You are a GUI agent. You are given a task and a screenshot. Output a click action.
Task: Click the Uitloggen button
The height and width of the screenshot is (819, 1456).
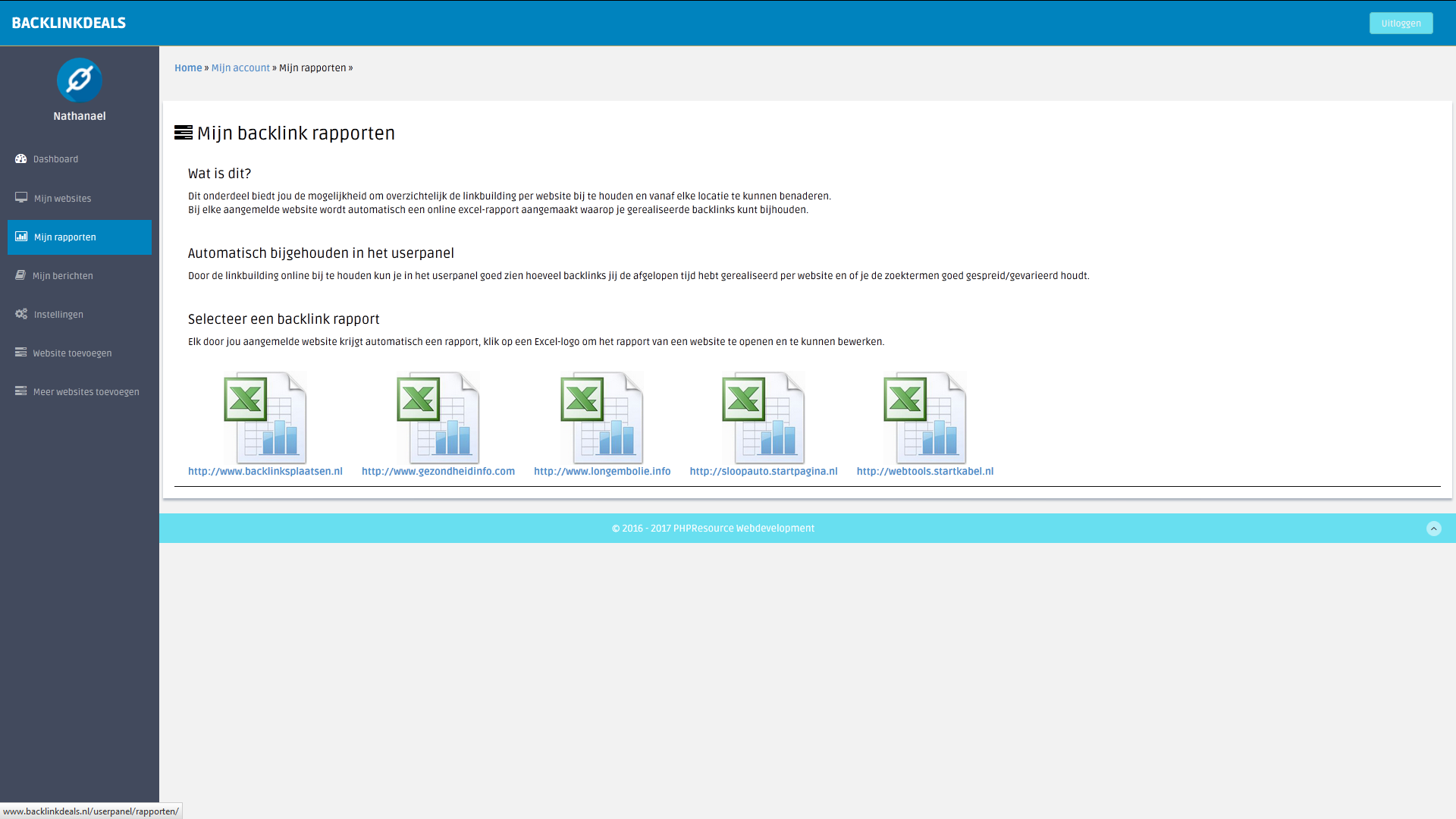coord(1401,24)
